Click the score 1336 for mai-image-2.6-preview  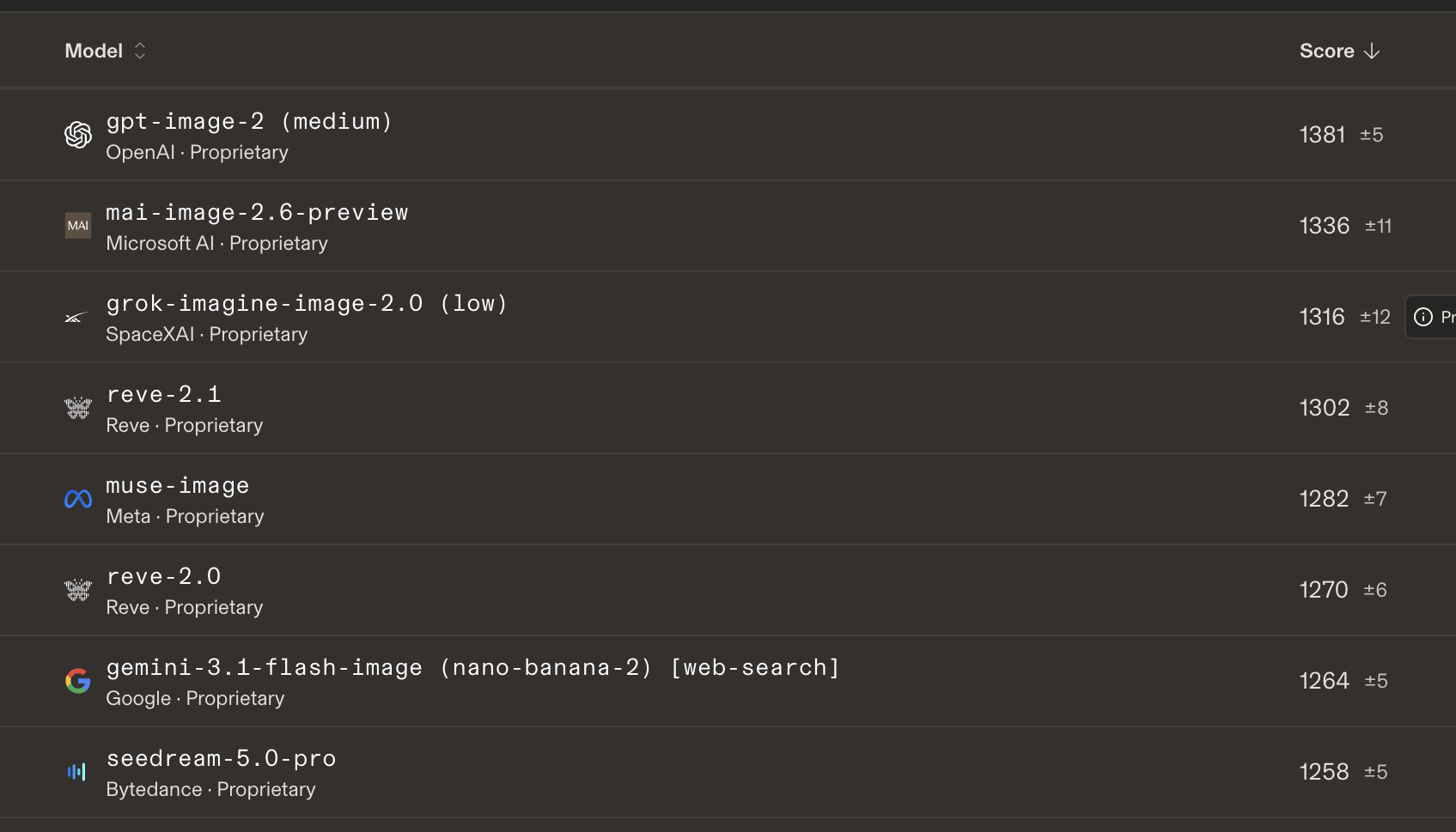1325,226
